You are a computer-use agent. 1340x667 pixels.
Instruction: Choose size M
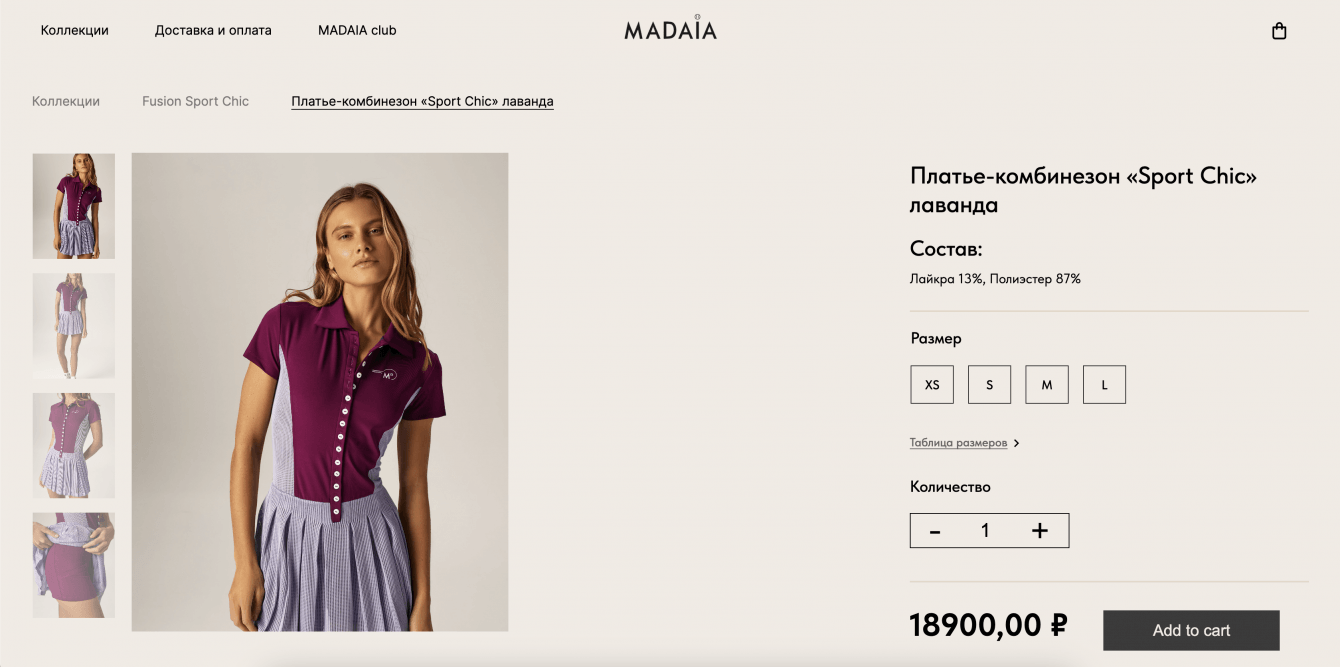1047,384
